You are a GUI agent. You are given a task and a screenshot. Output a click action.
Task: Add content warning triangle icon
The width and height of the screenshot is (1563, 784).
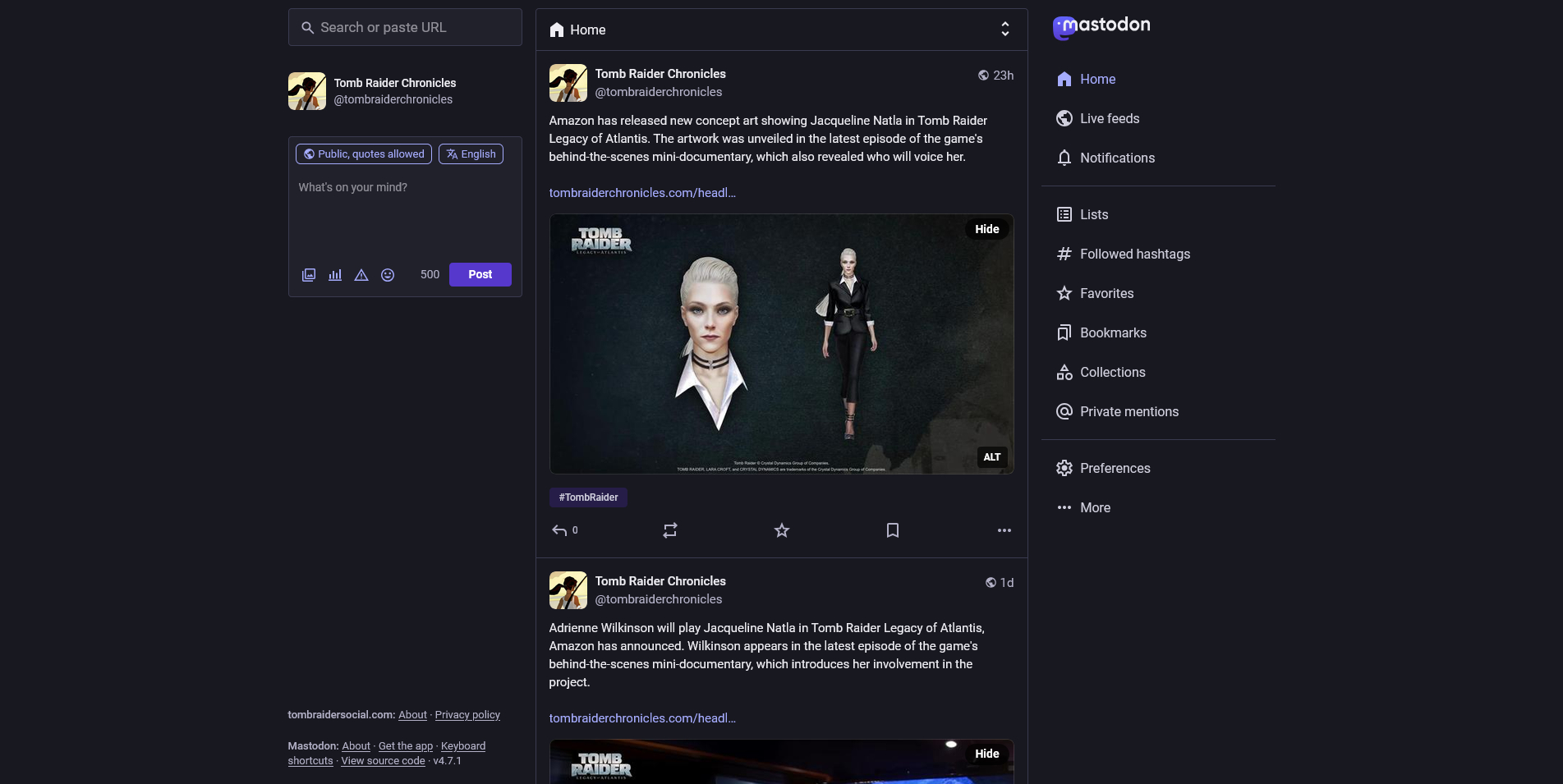[x=361, y=275]
